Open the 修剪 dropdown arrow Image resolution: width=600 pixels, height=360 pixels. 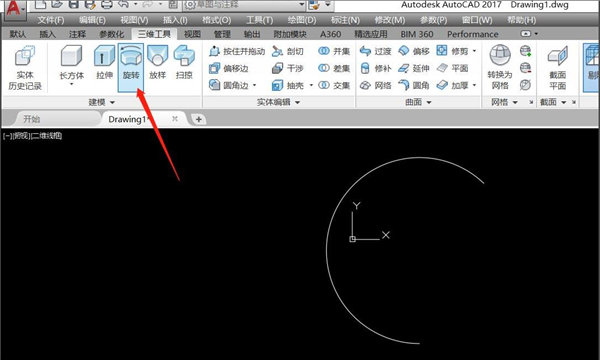point(474,51)
